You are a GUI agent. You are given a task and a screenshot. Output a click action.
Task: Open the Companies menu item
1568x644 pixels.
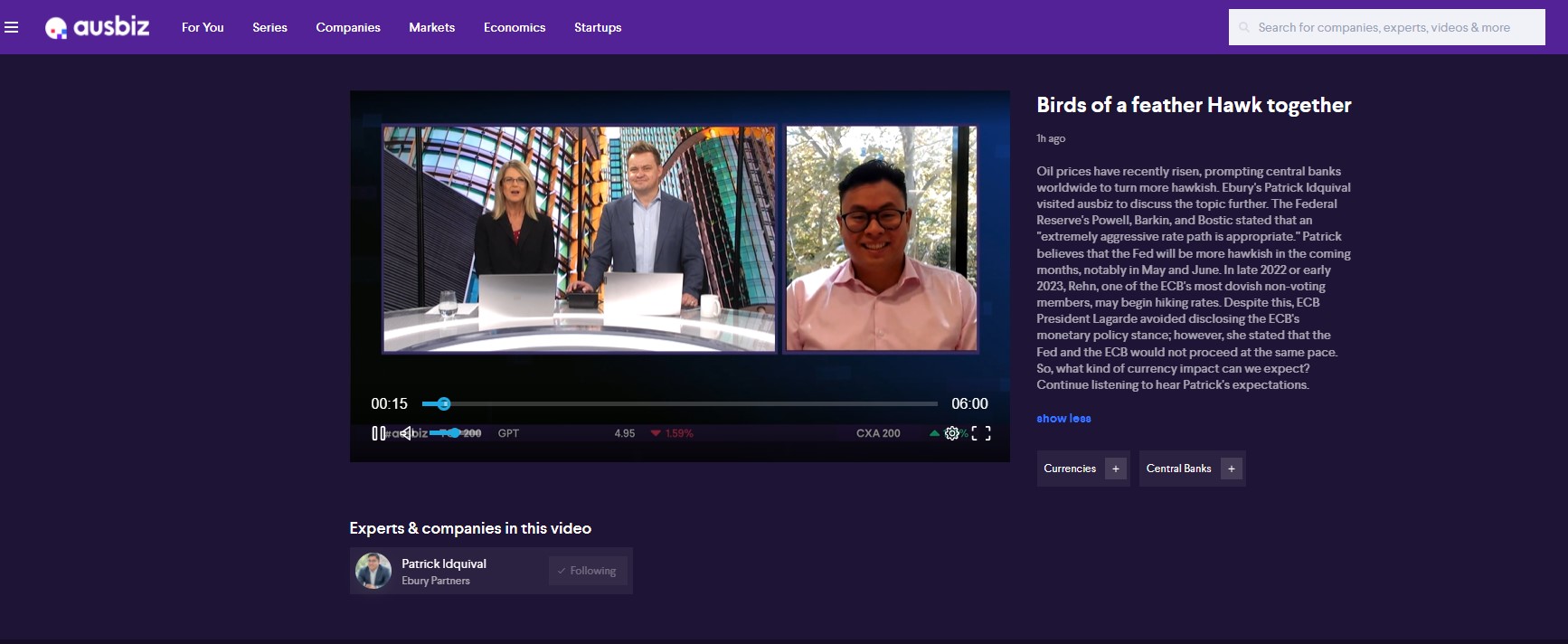[348, 27]
